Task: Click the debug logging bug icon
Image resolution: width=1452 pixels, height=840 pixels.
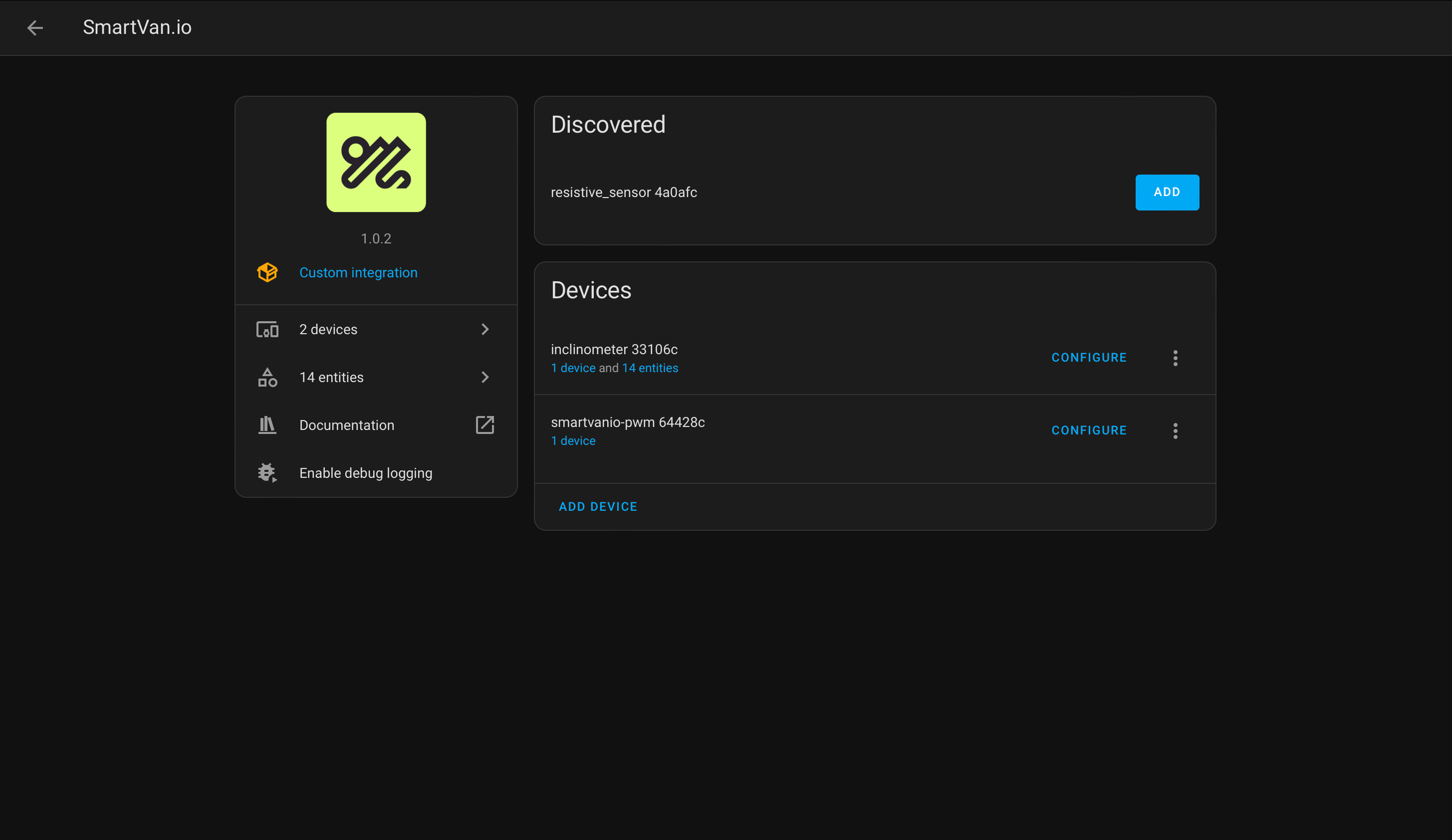Action: [x=267, y=473]
